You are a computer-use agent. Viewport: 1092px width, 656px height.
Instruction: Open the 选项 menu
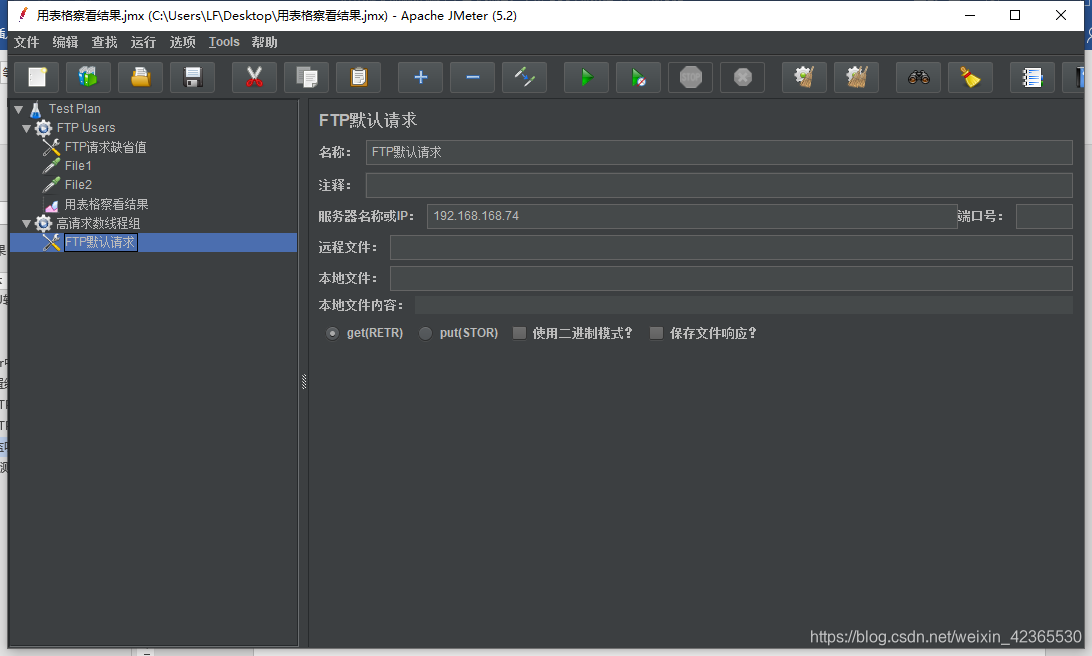182,42
